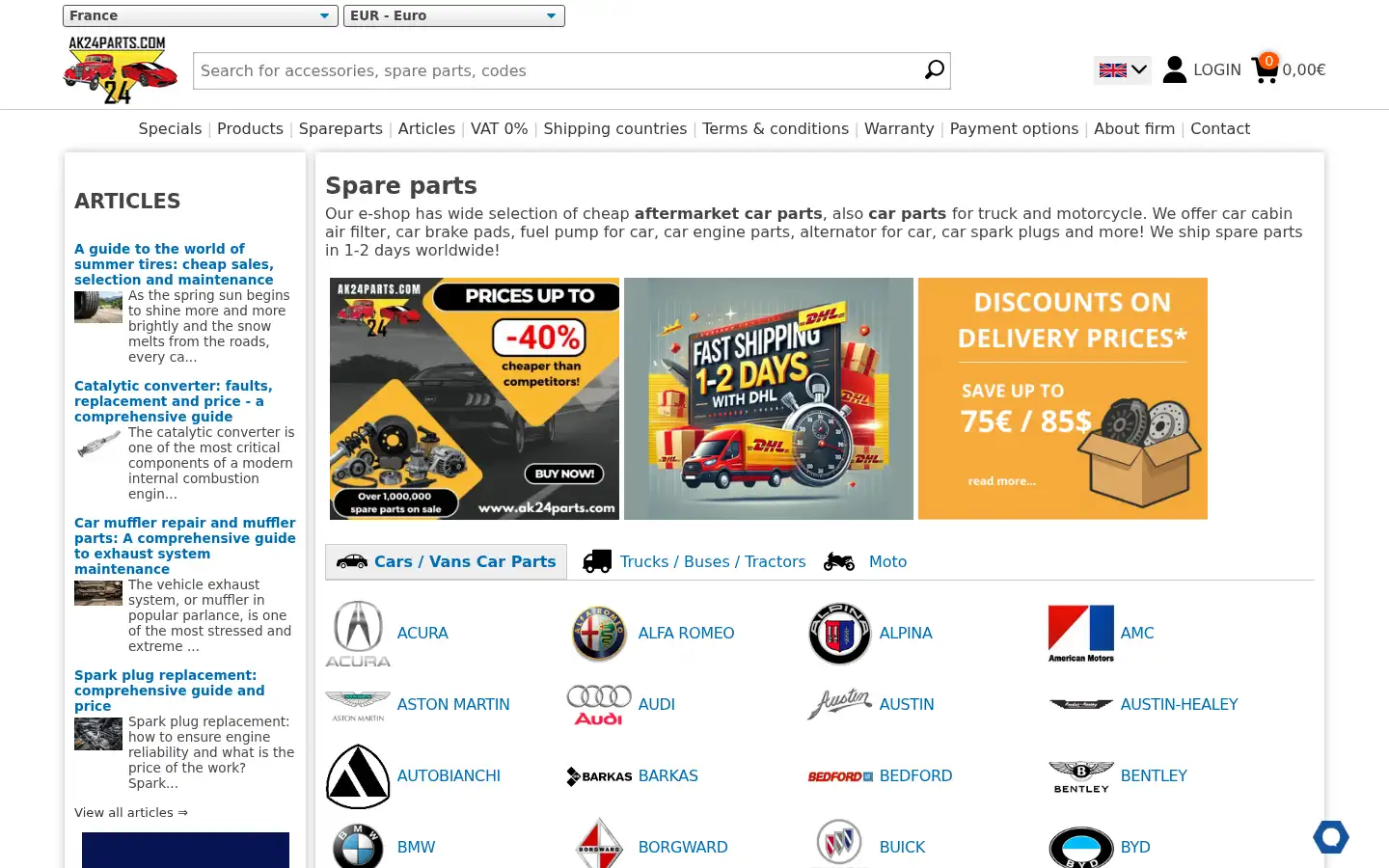Select the BENTLEY brand link
Image resolution: width=1389 pixels, height=868 pixels.
[x=1154, y=776]
